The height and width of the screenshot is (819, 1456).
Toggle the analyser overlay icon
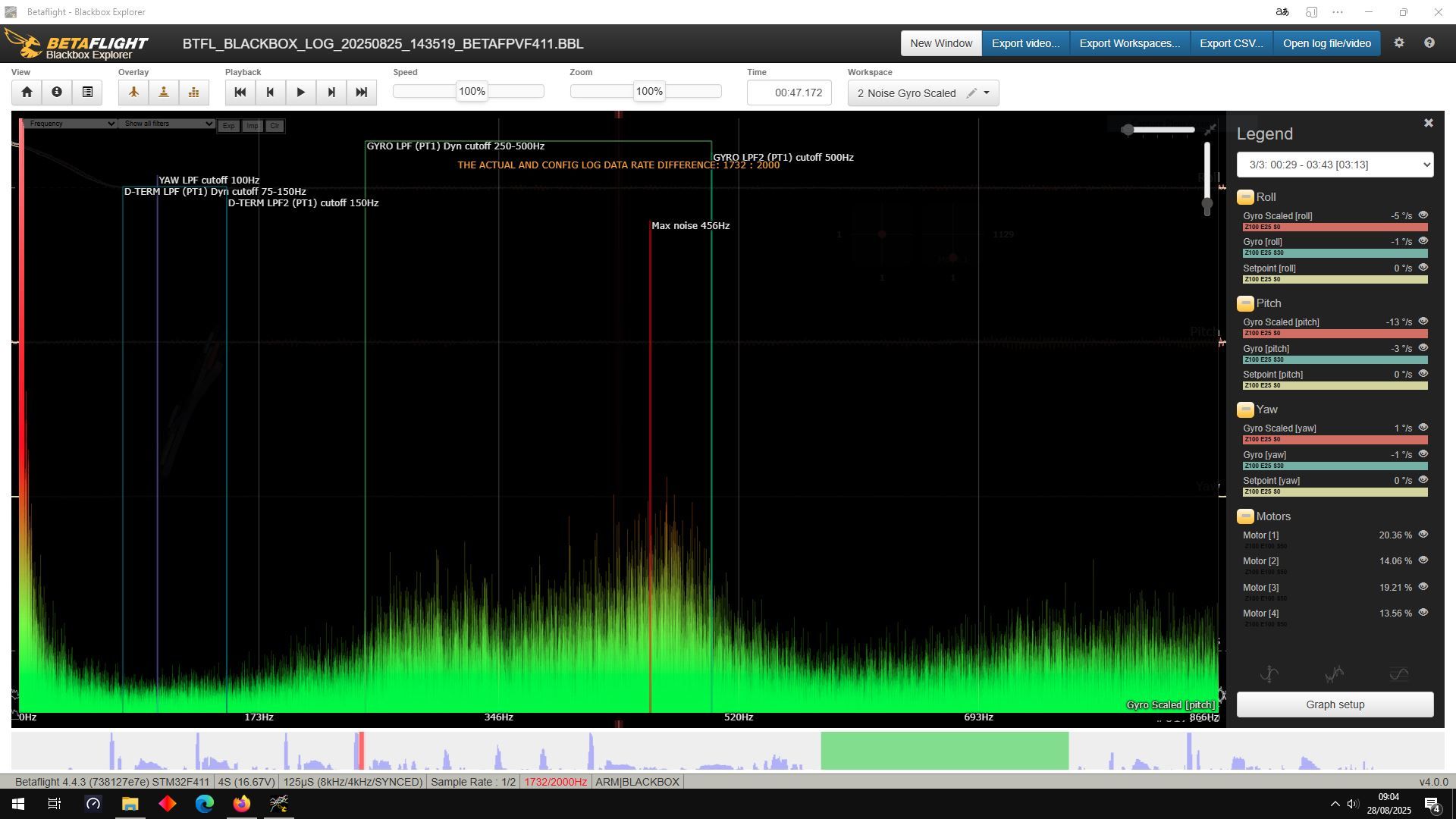tap(194, 93)
